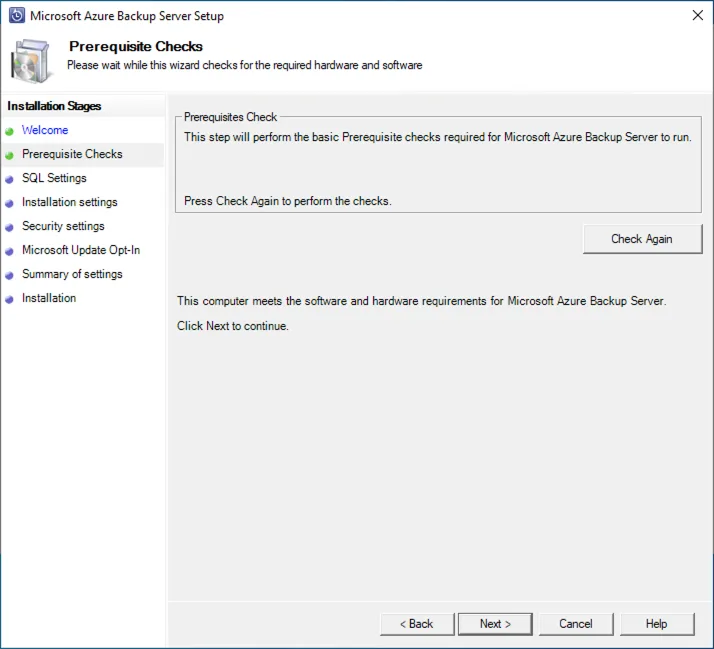Close the setup wizard window

tap(696, 16)
